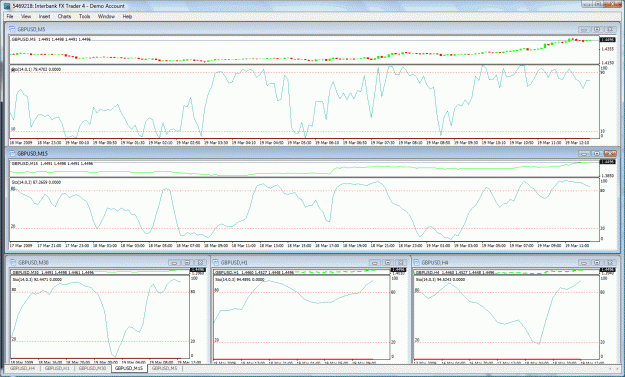Open the Help menu
This screenshot has width=625, height=377.
pyautogui.click(x=127, y=16)
